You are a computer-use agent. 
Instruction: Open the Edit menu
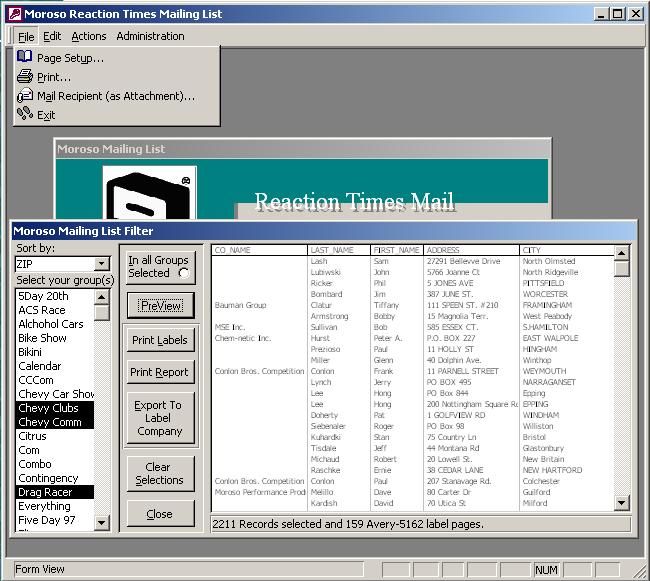[52, 36]
